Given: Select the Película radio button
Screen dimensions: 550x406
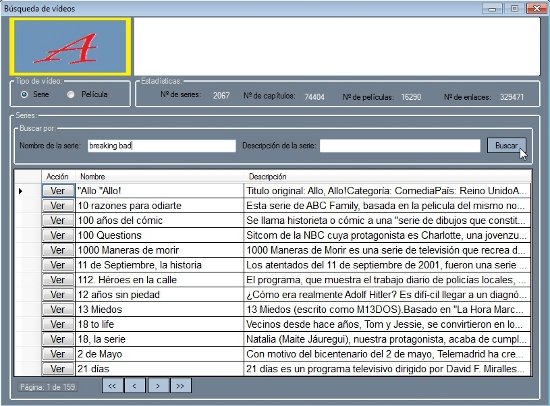Looking at the screenshot, I should pyautogui.click(x=71, y=94).
